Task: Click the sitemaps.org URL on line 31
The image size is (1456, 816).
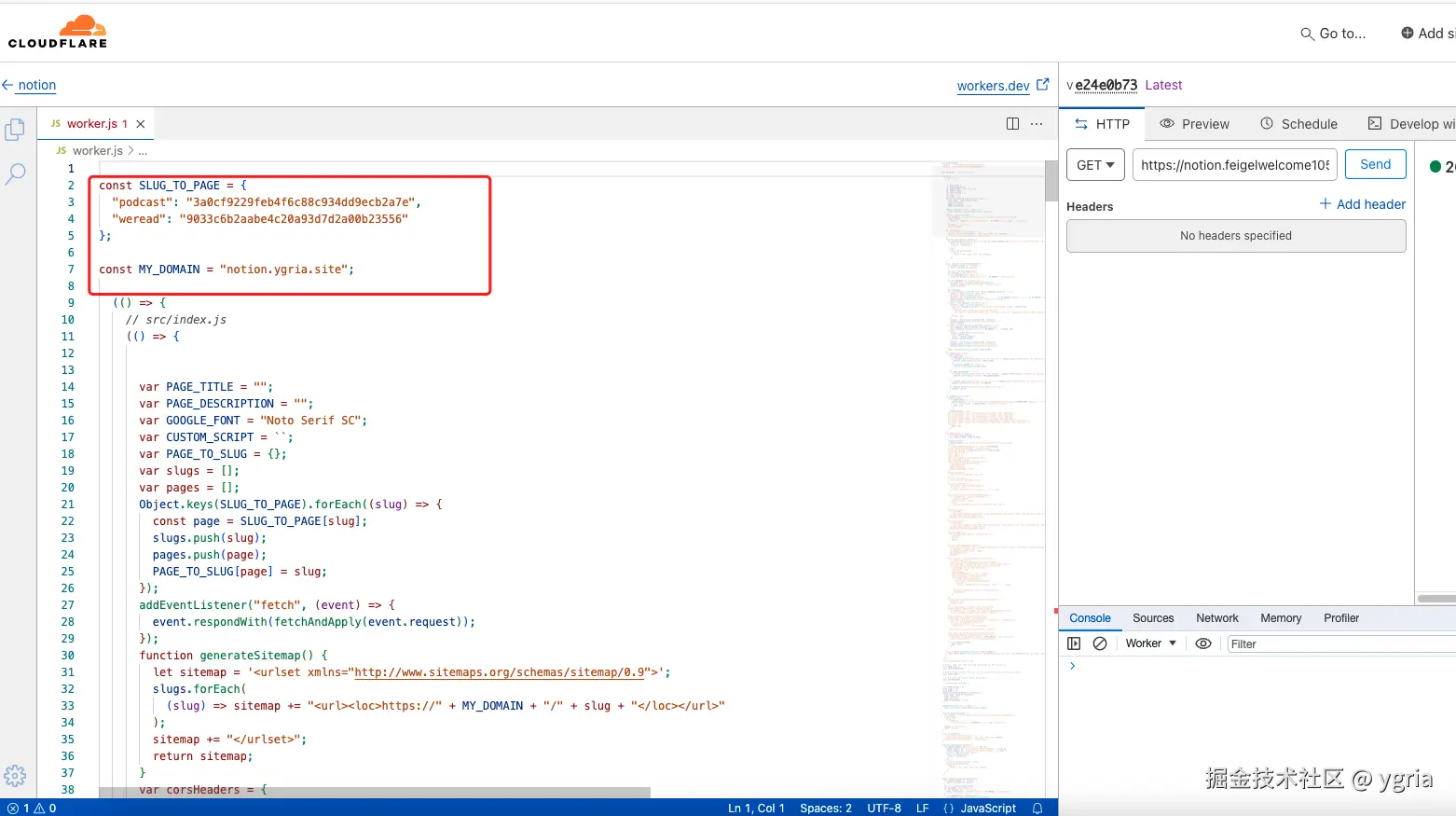Action: pos(500,672)
